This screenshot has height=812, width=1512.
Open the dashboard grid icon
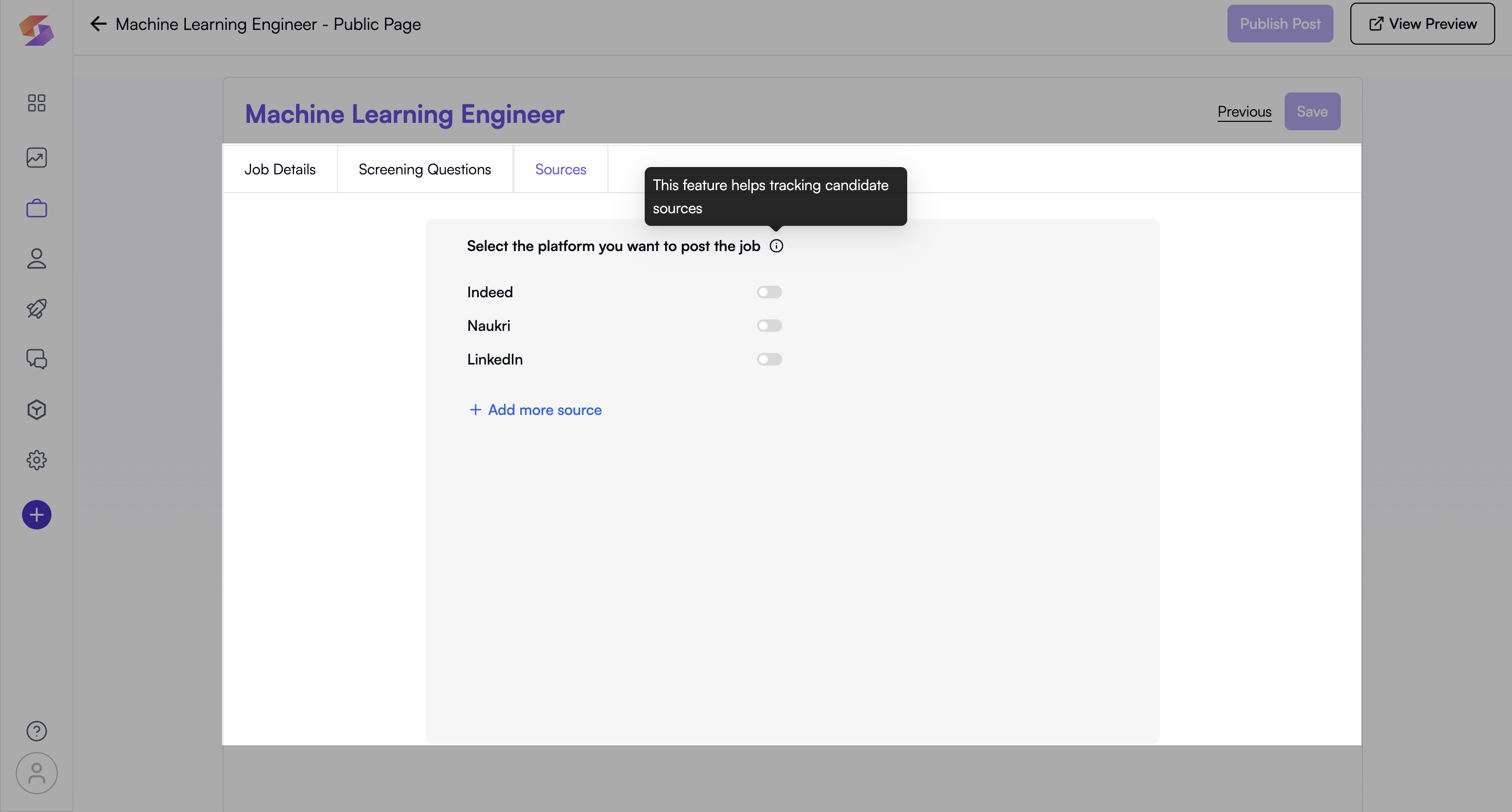click(36, 103)
